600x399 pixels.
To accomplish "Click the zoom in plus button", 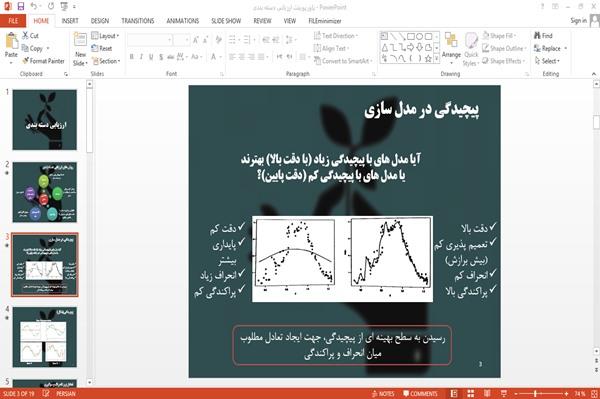I will point(566,394).
